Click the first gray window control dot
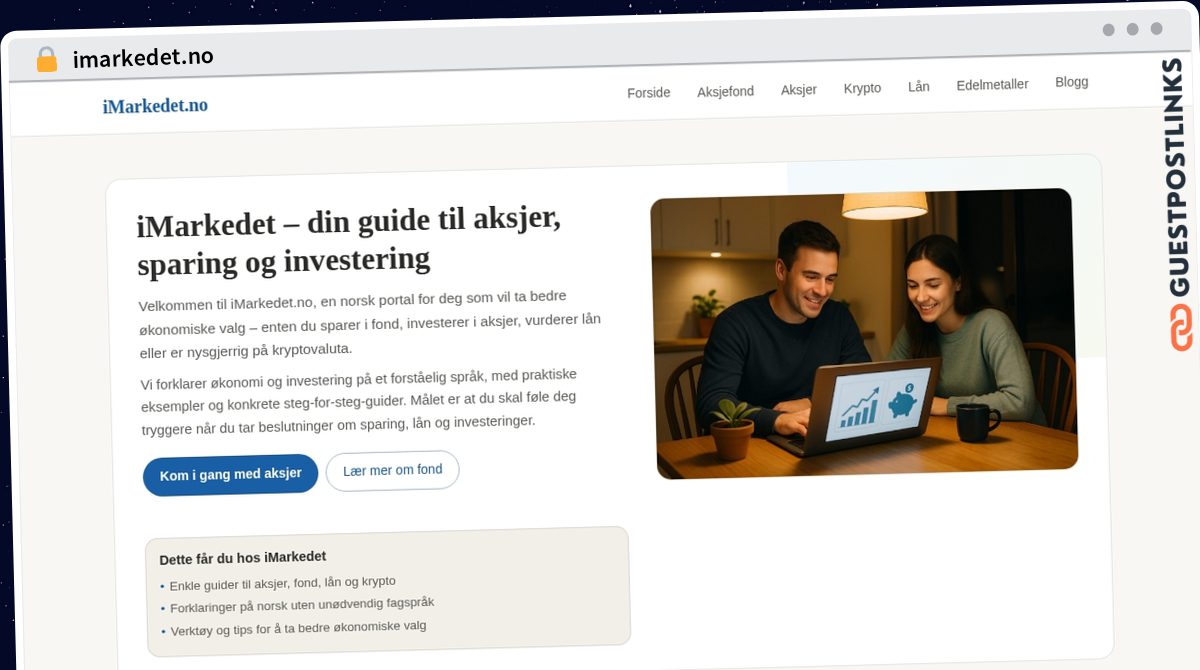Screen dimensions: 1200x670 tap(1108, 30)
